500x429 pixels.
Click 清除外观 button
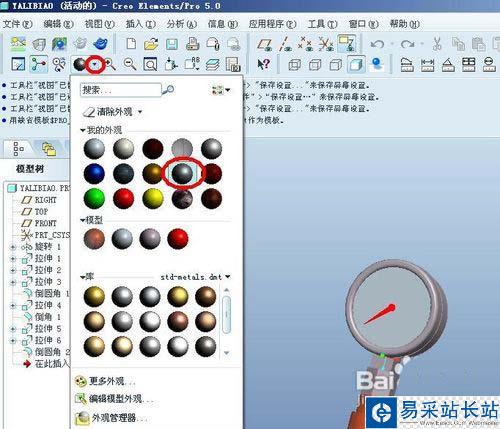[x=108, y=112]
